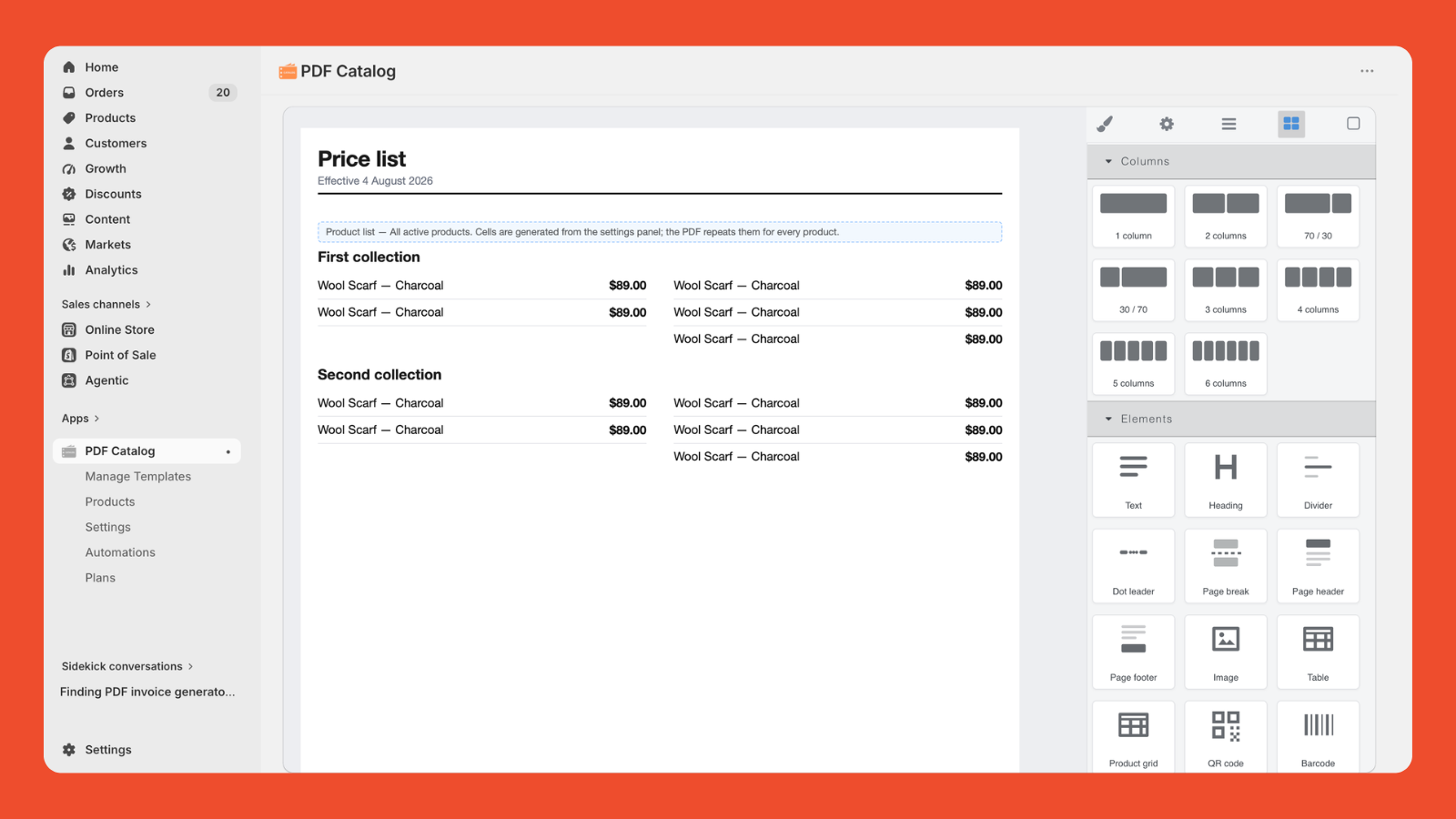Open the brush styling tab icon
Viewport: 1456px width, 819px height.
(1105, 124)
